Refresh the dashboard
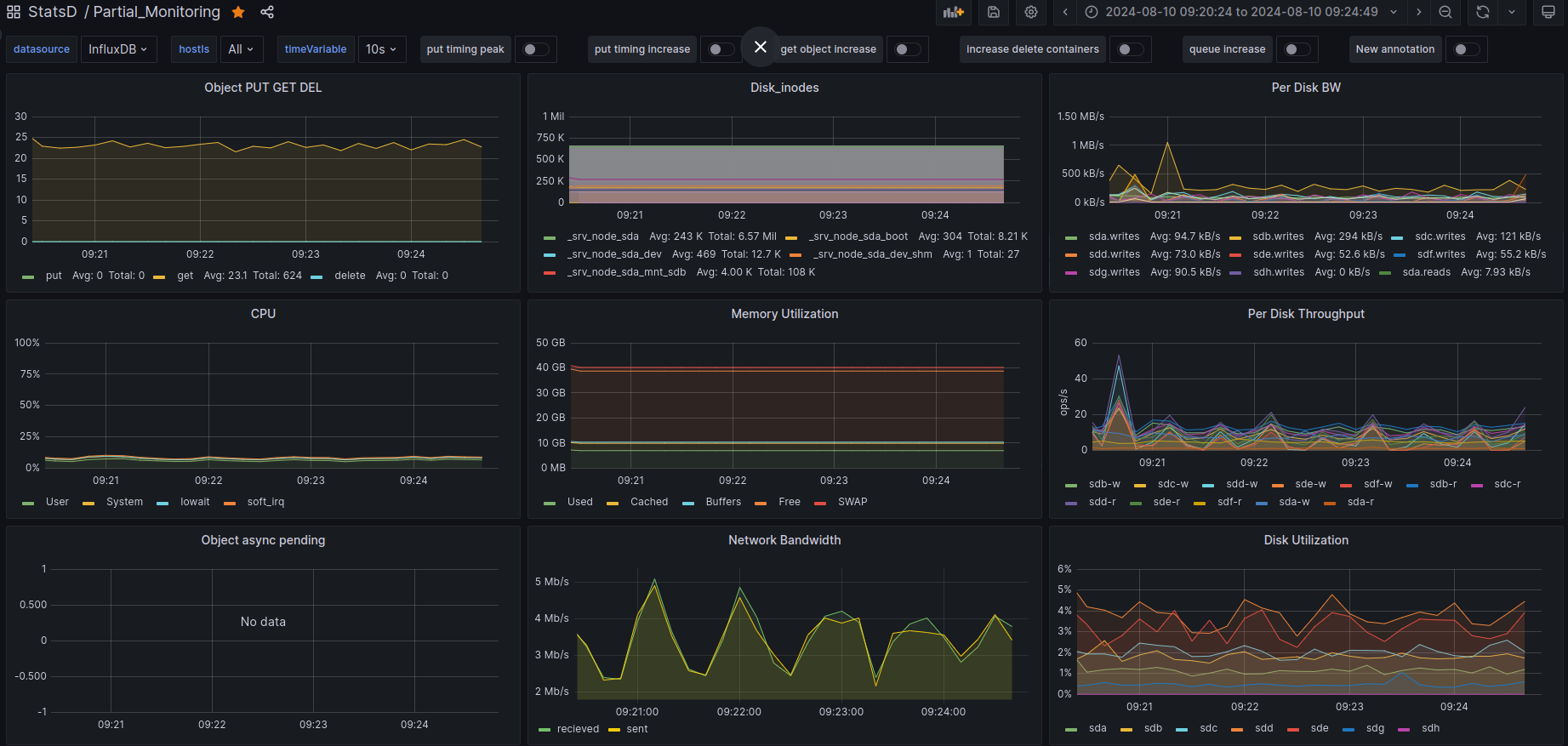 (x=1483, y=12)
